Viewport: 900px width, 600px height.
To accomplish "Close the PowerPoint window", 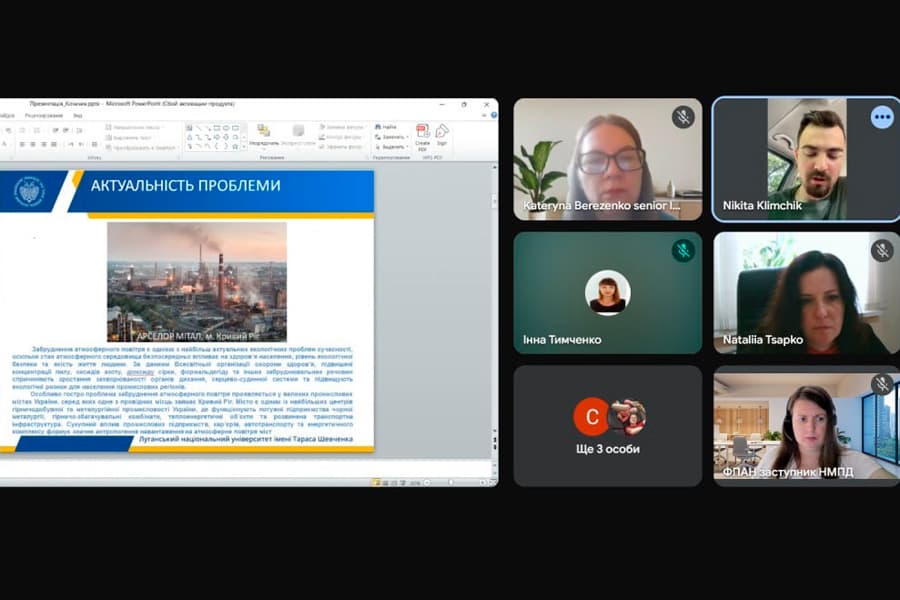I will click(x=486, y=104).
